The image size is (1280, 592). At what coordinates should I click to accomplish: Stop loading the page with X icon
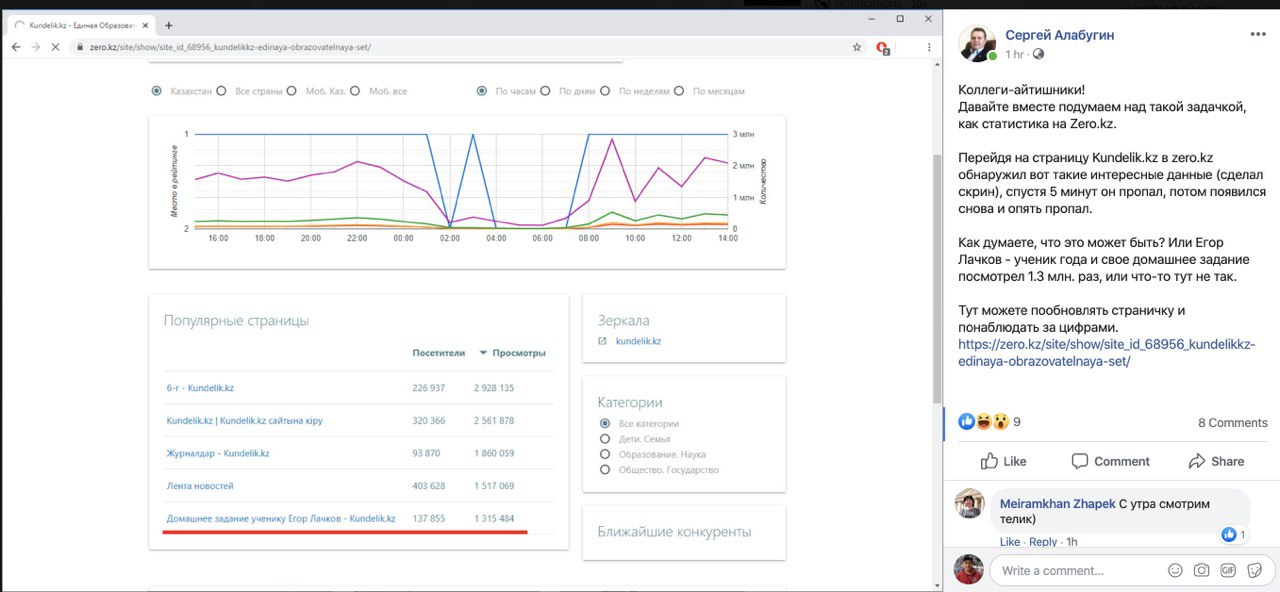coord(54,47)
